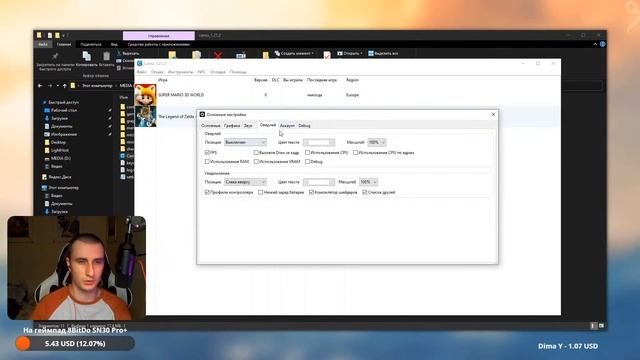The height and width of the screenshot is (360, 640).
Task: Select the 'Оверлей' settings tab
Action: (268, 125)
